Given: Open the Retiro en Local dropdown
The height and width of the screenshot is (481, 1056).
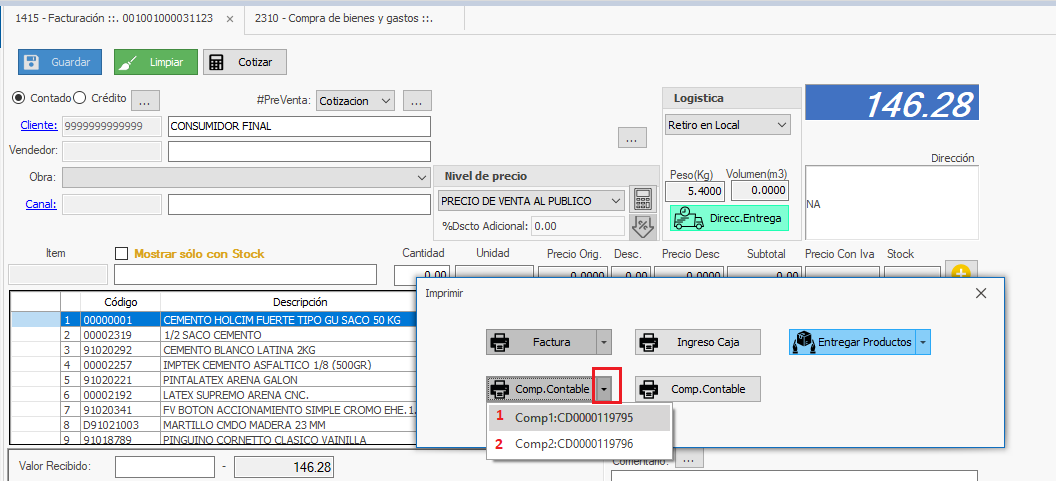Looking at the screenshot, I should pyautogui.click(x=728, y=125).
